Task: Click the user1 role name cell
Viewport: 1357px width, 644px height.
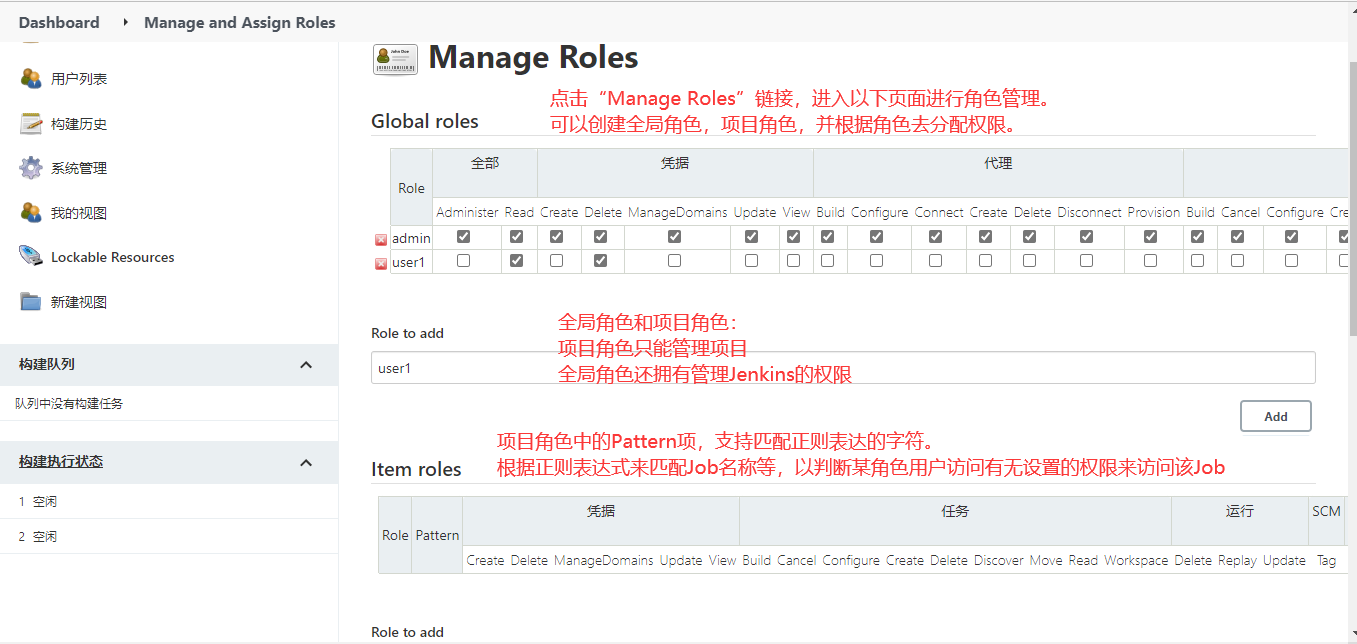Action: (x=411, y=261)
